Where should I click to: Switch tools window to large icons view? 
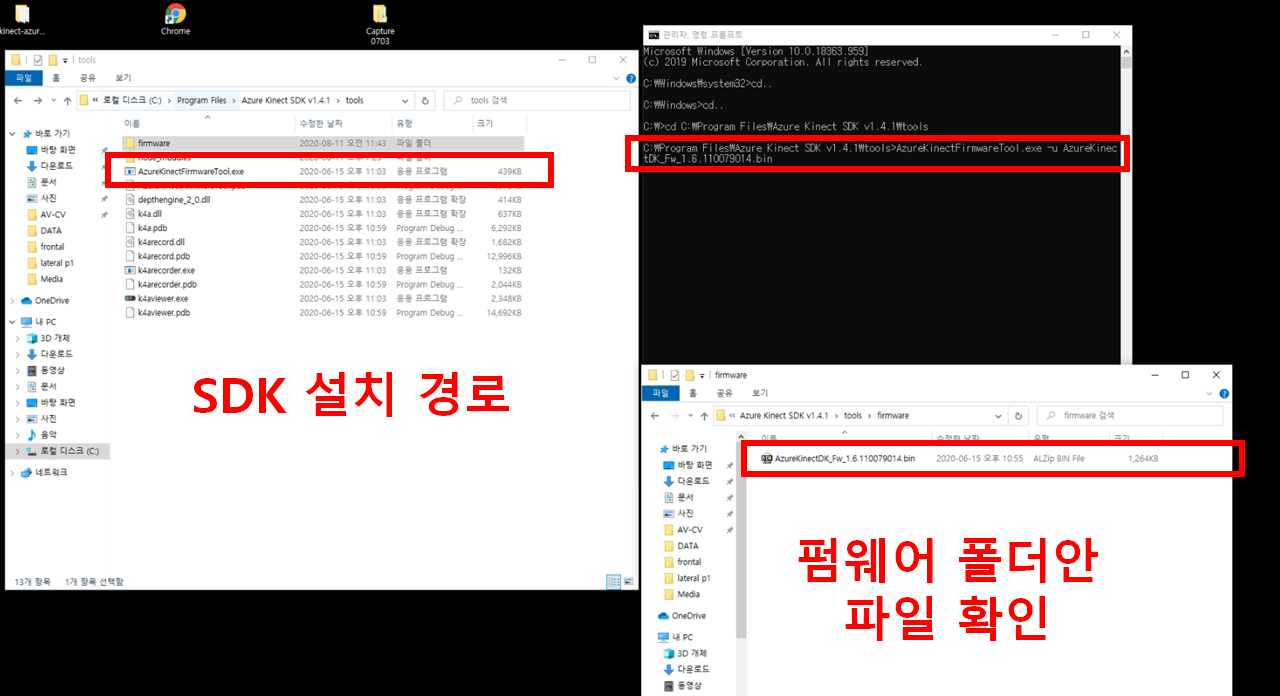coord(627,581)
